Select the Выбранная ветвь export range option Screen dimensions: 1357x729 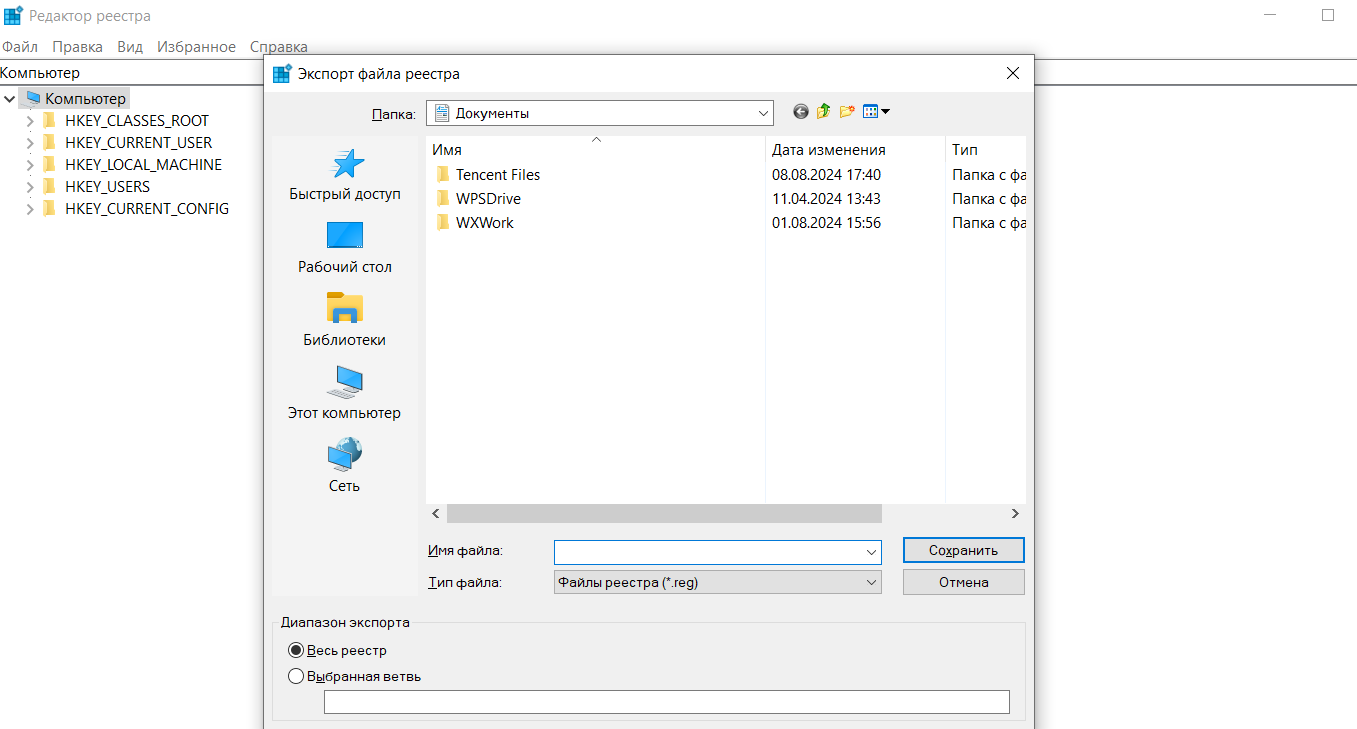tap(296, 676)
